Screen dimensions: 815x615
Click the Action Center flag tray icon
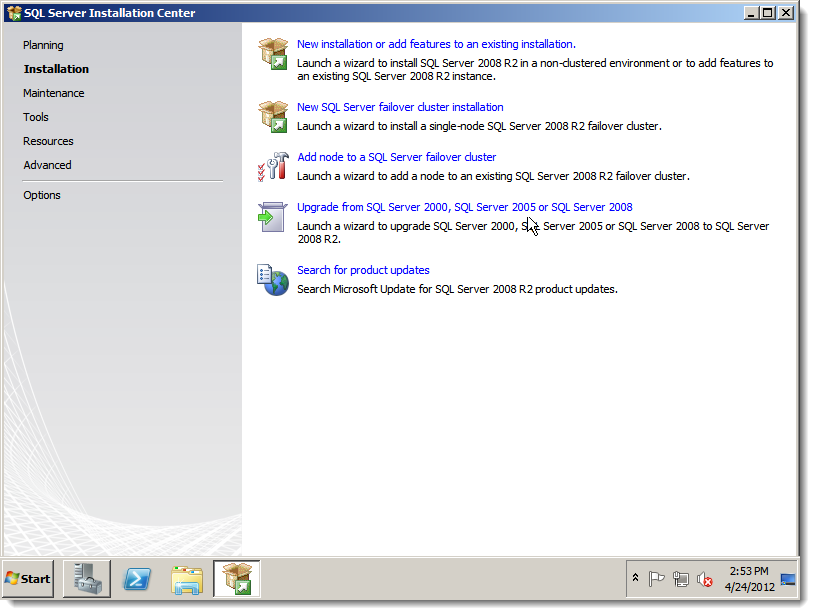656,579
